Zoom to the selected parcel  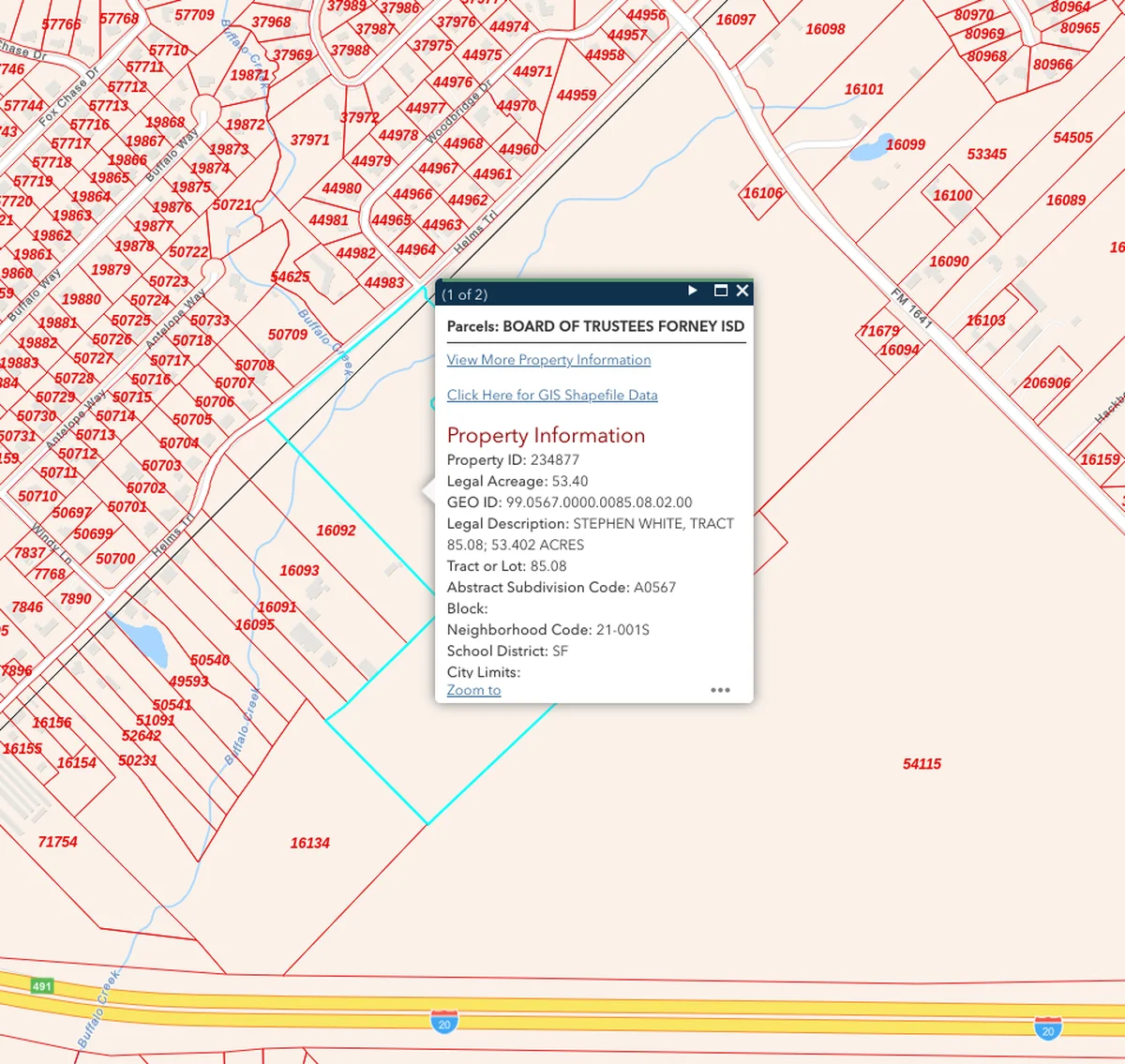coord(473,690)
